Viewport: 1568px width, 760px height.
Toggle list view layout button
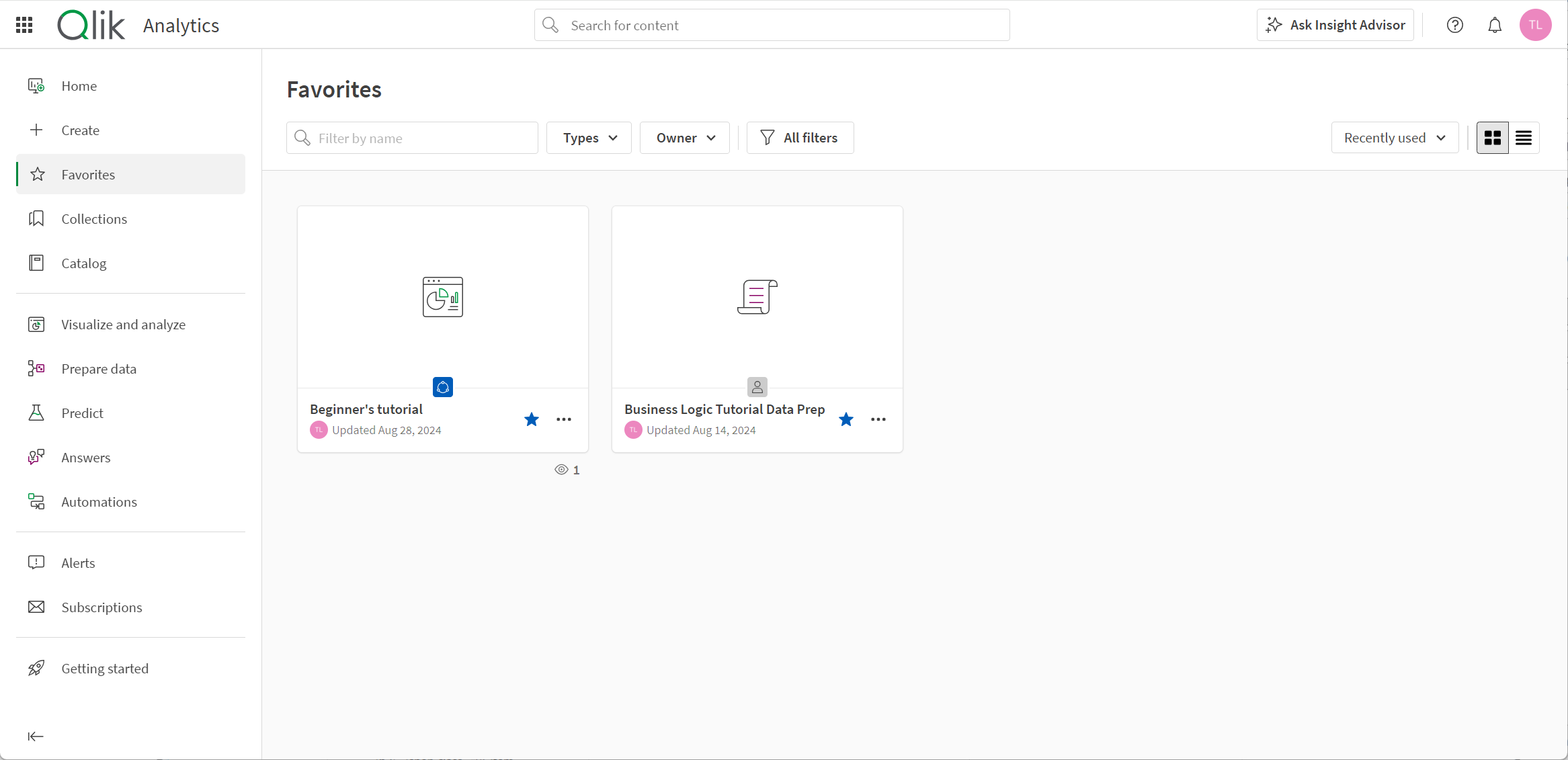pyautogui.click(x=1524, y=138)
